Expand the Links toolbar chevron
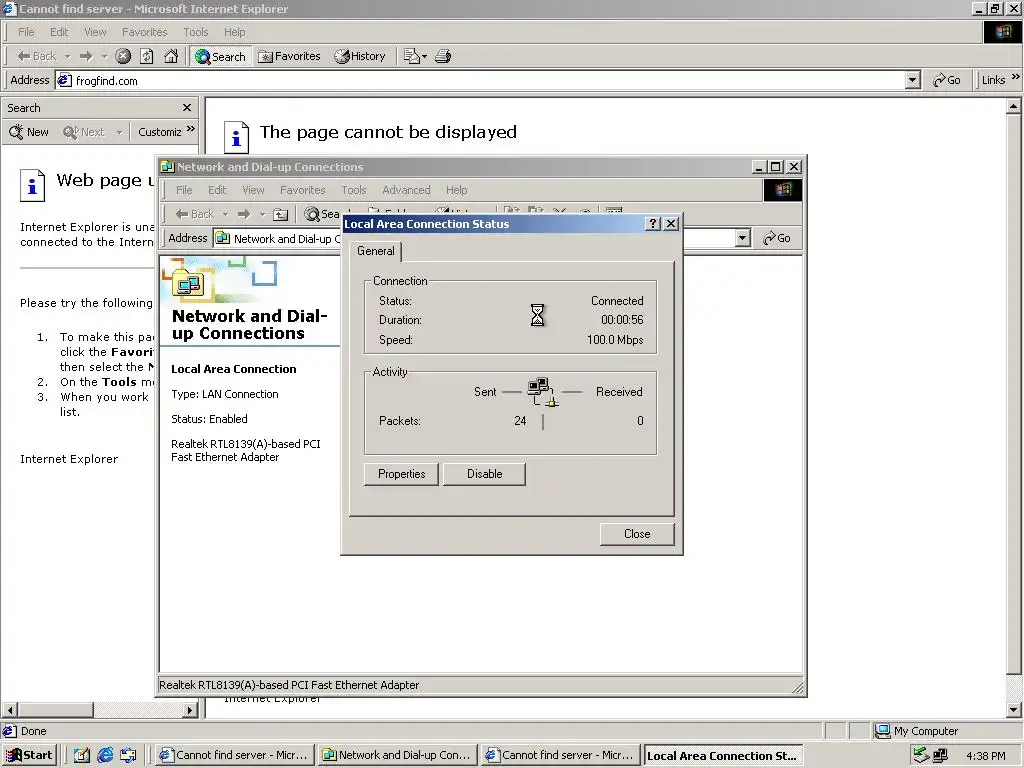 click(x=1016, y=77)
